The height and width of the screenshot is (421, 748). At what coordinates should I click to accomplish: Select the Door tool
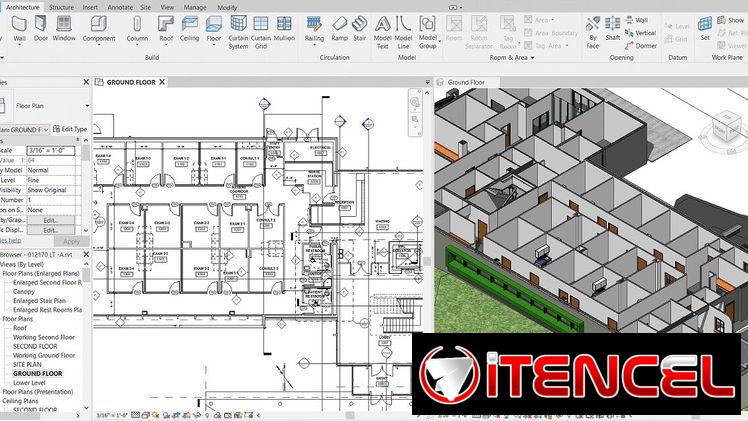pyautogui.click(x=41, y=28)
